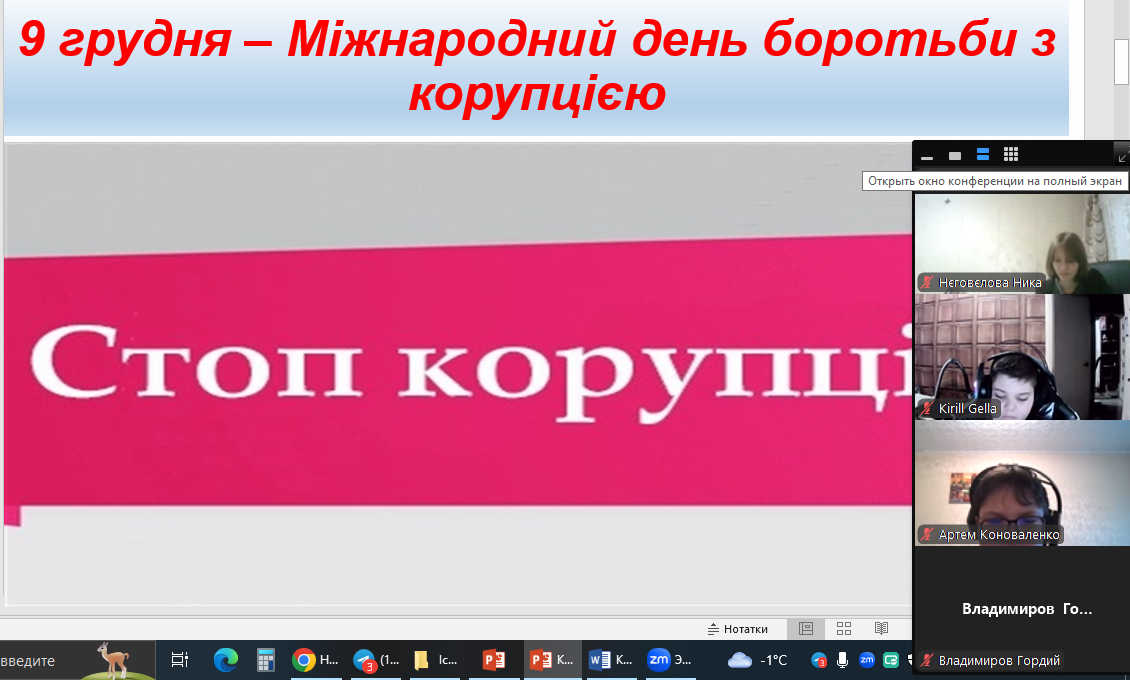Switch to the Word document in taskbar
This screenshot has width=1130, height=680.
[x=610, y=660]
